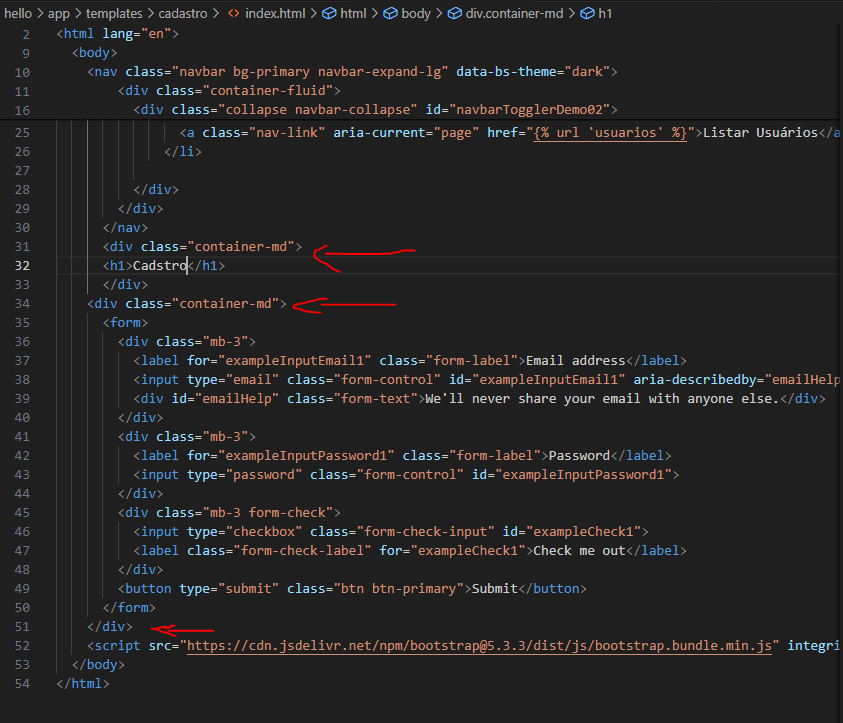
Task: Open the templates folder breadcrumb
Action: [x=113, y=14]
